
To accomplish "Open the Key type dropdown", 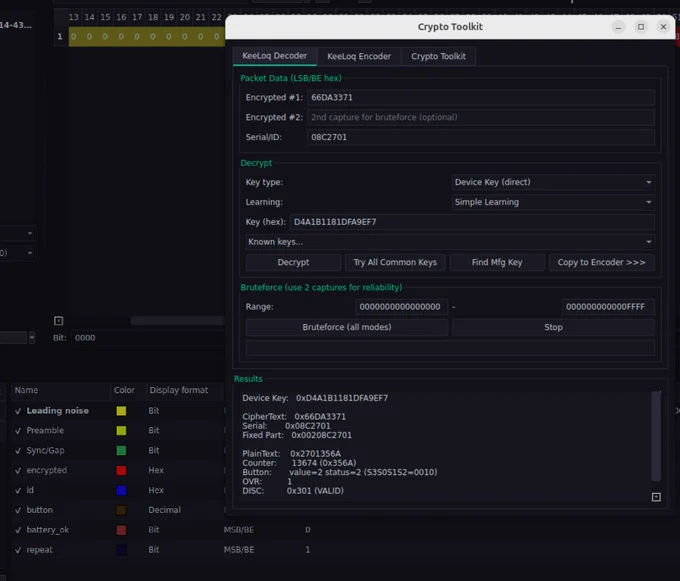I will (553, 182).
